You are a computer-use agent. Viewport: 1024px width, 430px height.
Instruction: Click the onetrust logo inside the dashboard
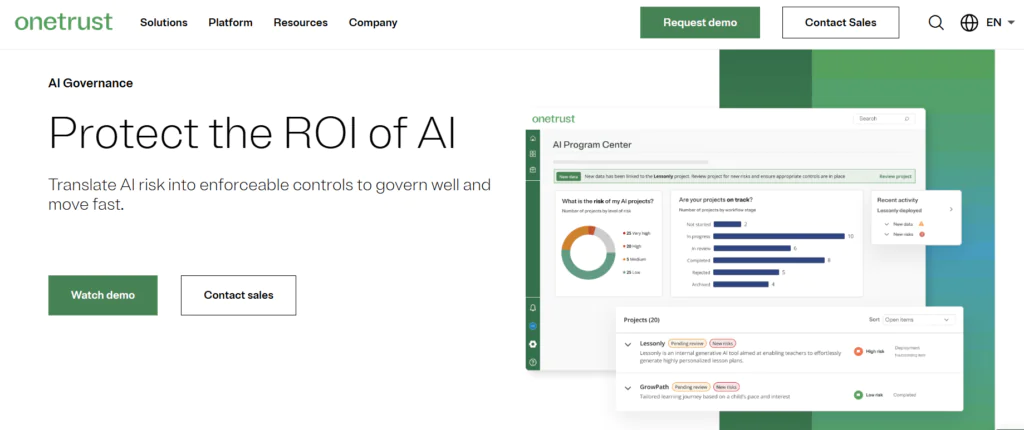tap(554, 119)
